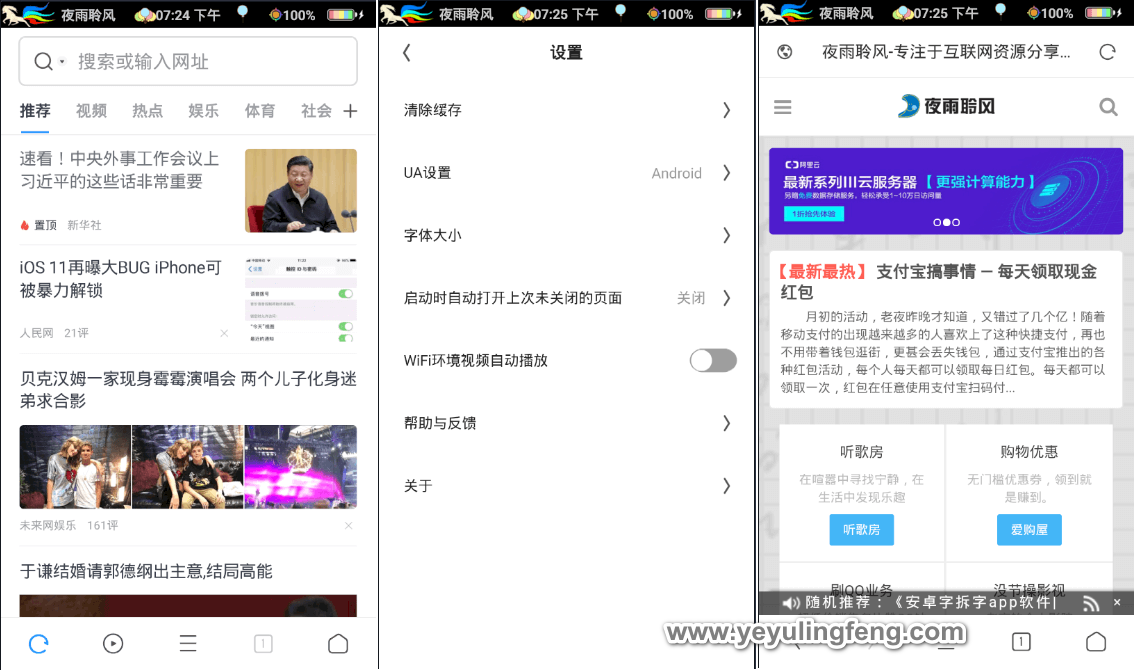Change the UA value Android
The image size is (1134, 670).
[676, 173]
